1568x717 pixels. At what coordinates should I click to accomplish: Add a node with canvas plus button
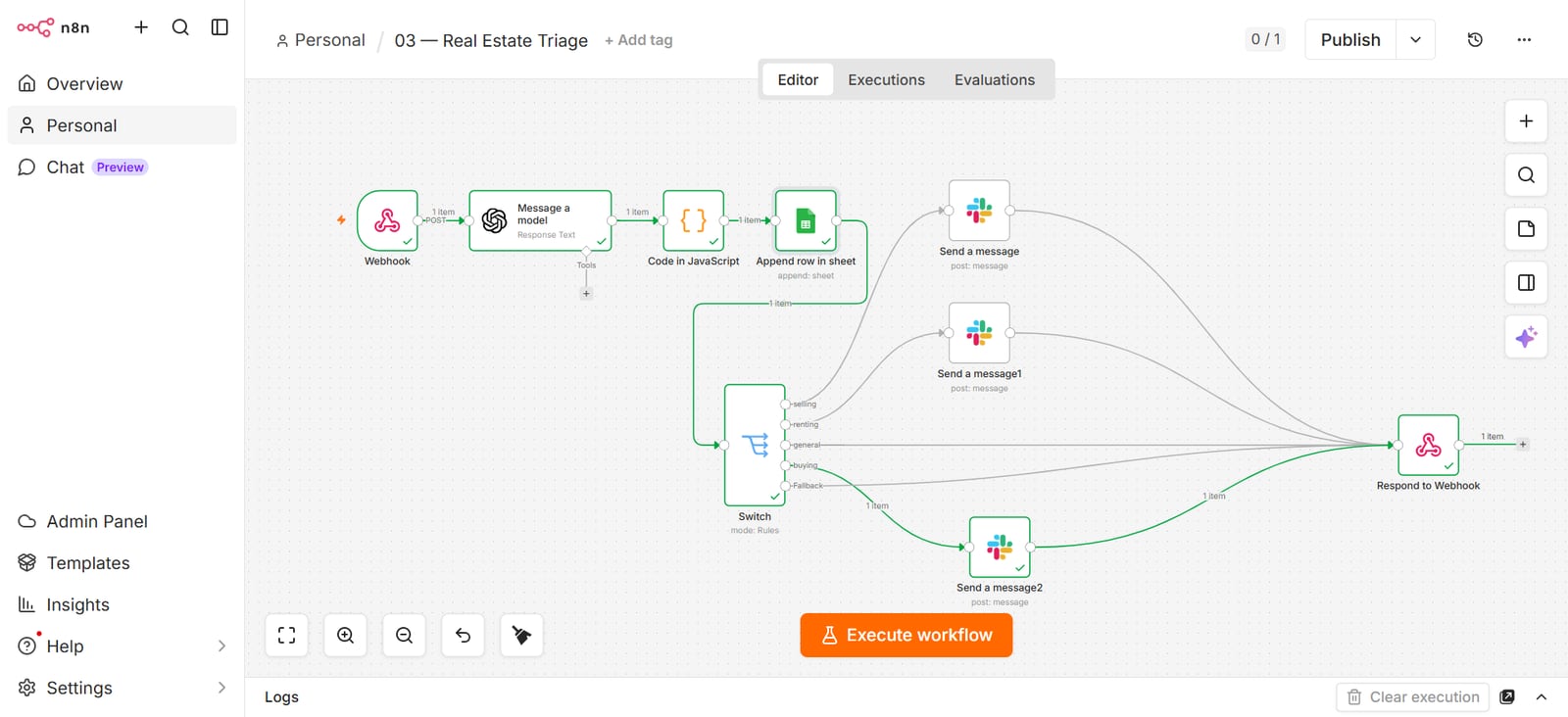click(1526, 121)
